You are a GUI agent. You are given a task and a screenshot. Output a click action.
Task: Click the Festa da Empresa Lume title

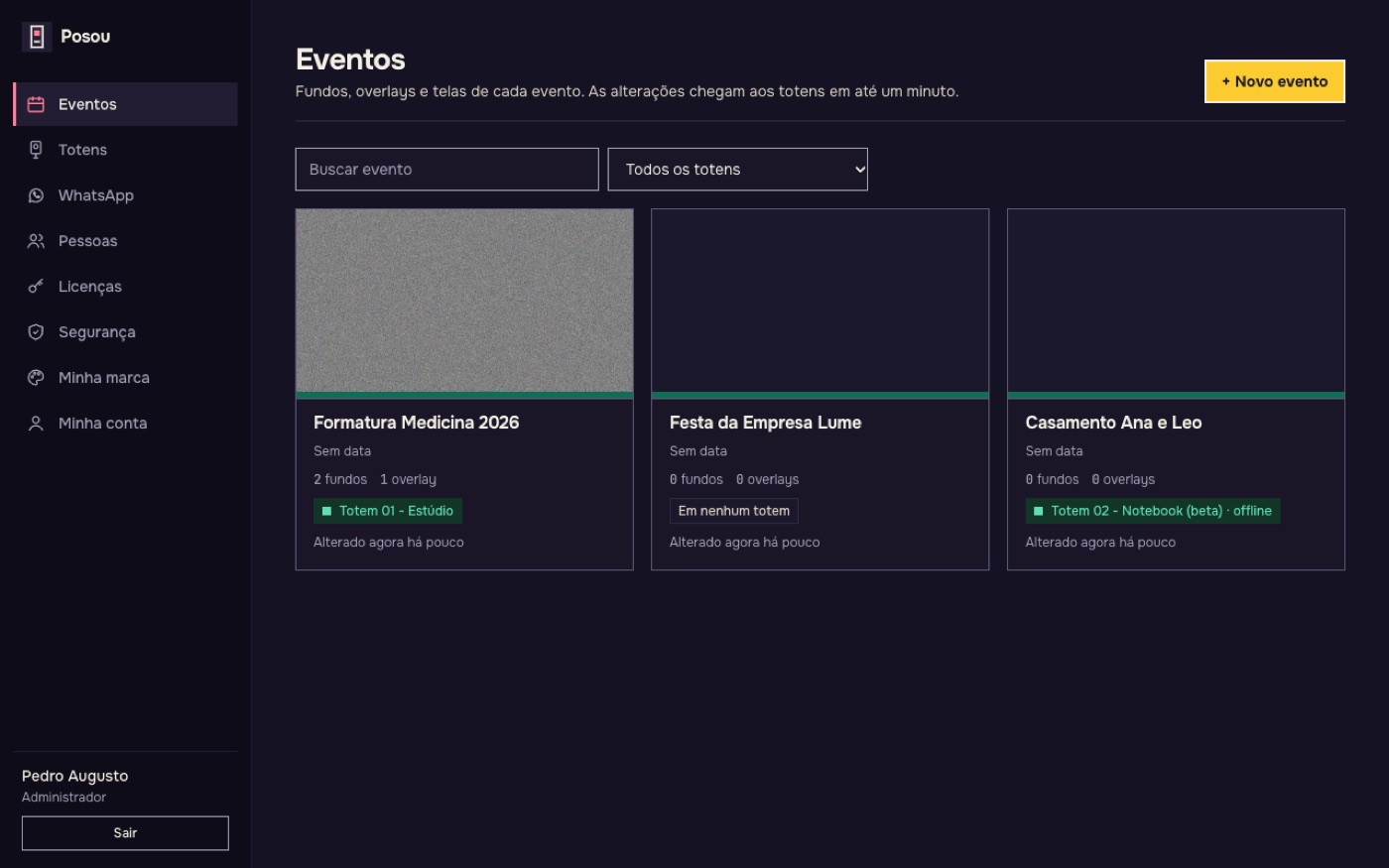coord(765,423)
